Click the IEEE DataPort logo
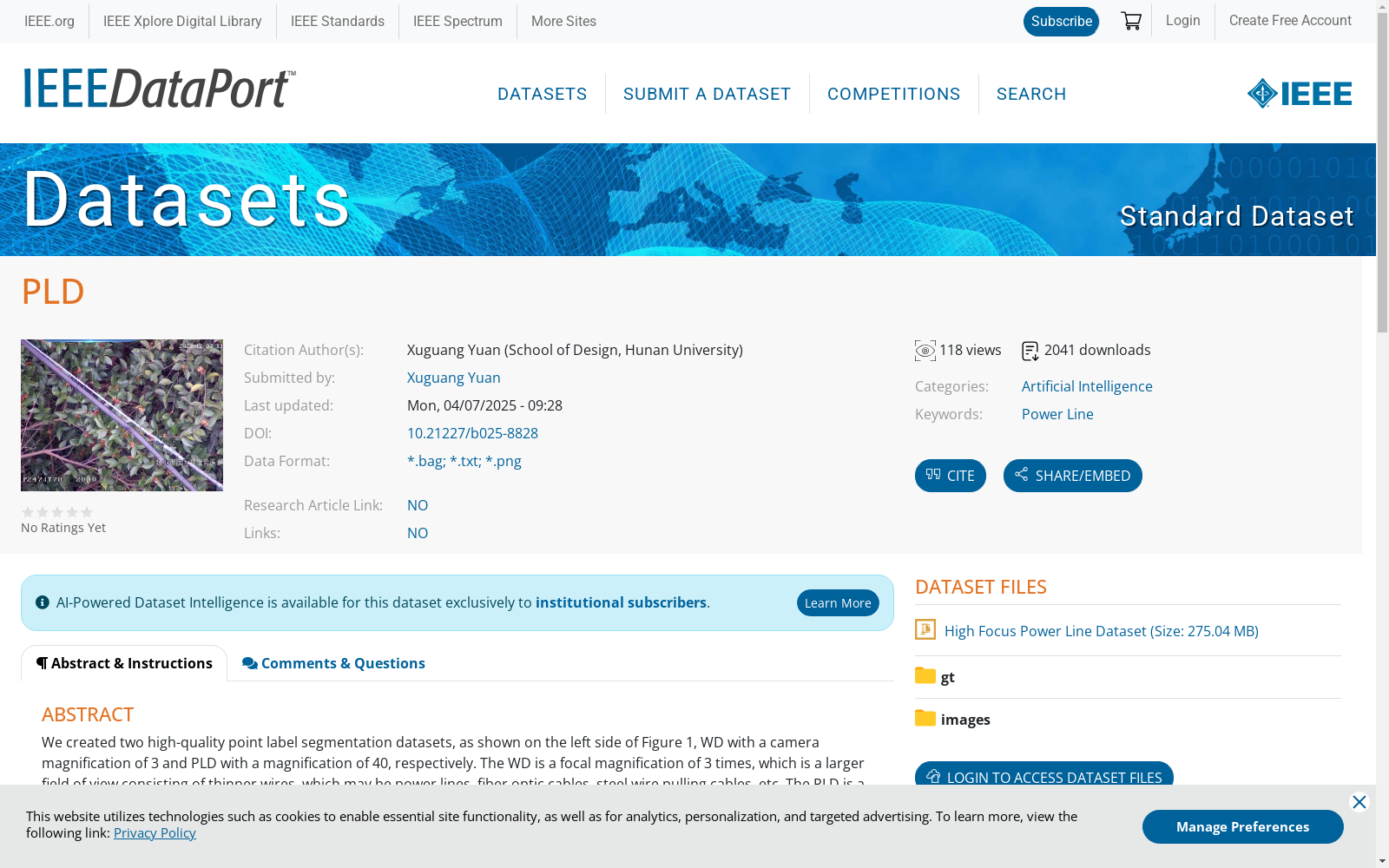This screenshot has width=1389, height=868. (160, 89)
